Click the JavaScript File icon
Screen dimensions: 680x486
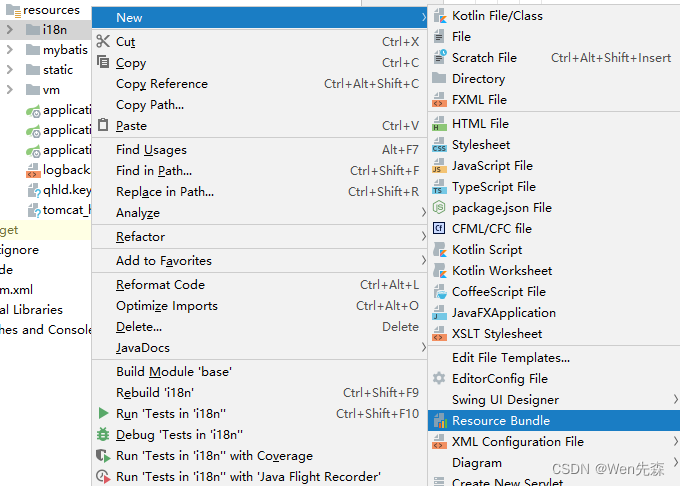tap(439, 166)
